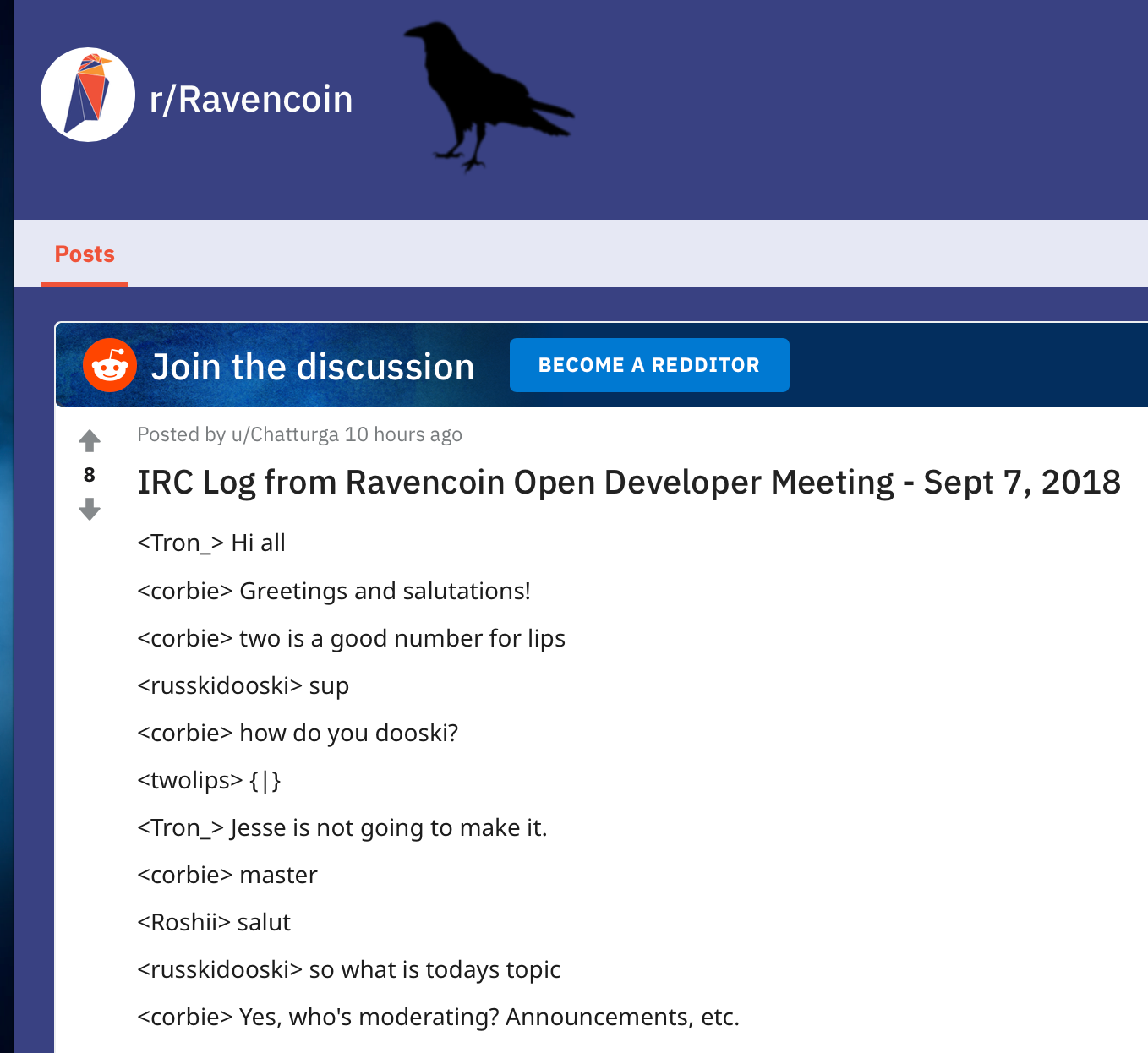The width and height of the screenshot is (1148, 1053).
Task: Click the Ravencoin subreddit logo icon
Action: click(88, 95)
